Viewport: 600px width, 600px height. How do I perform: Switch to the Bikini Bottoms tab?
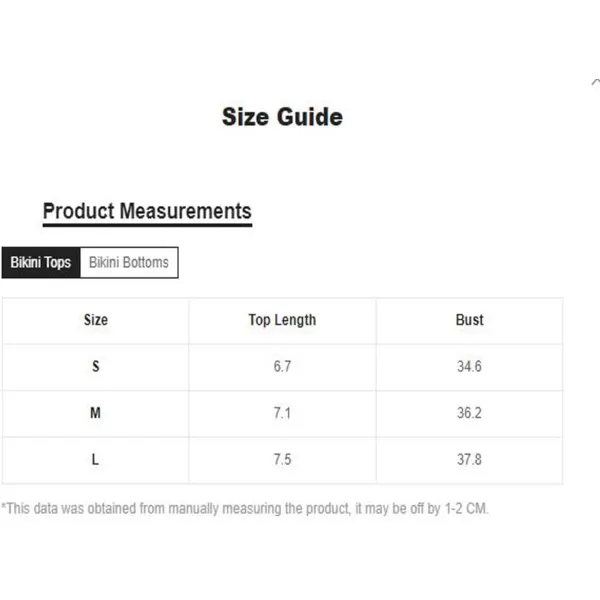(129, 262)
